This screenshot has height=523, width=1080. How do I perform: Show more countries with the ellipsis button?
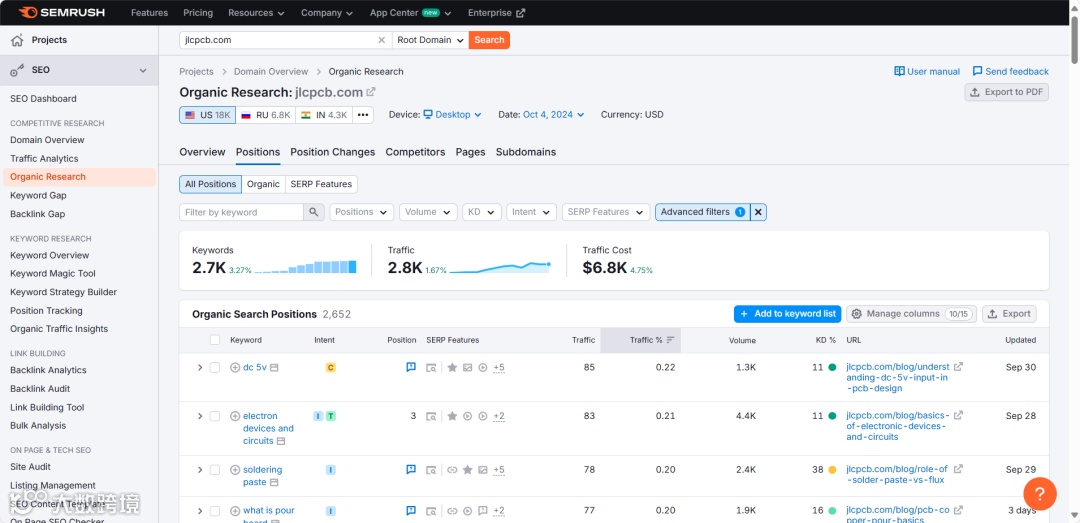tap(363, 115)
